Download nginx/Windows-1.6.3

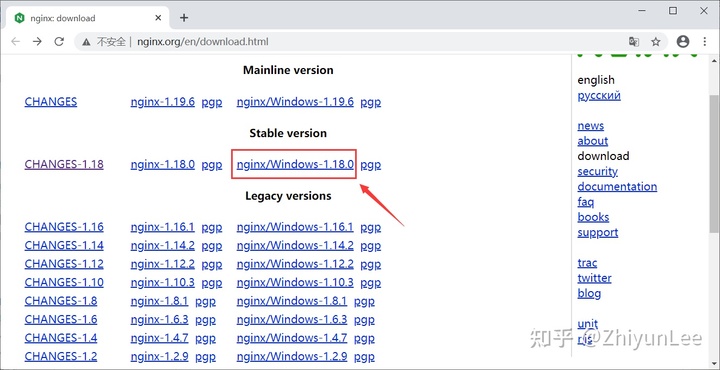click(292, 319)
